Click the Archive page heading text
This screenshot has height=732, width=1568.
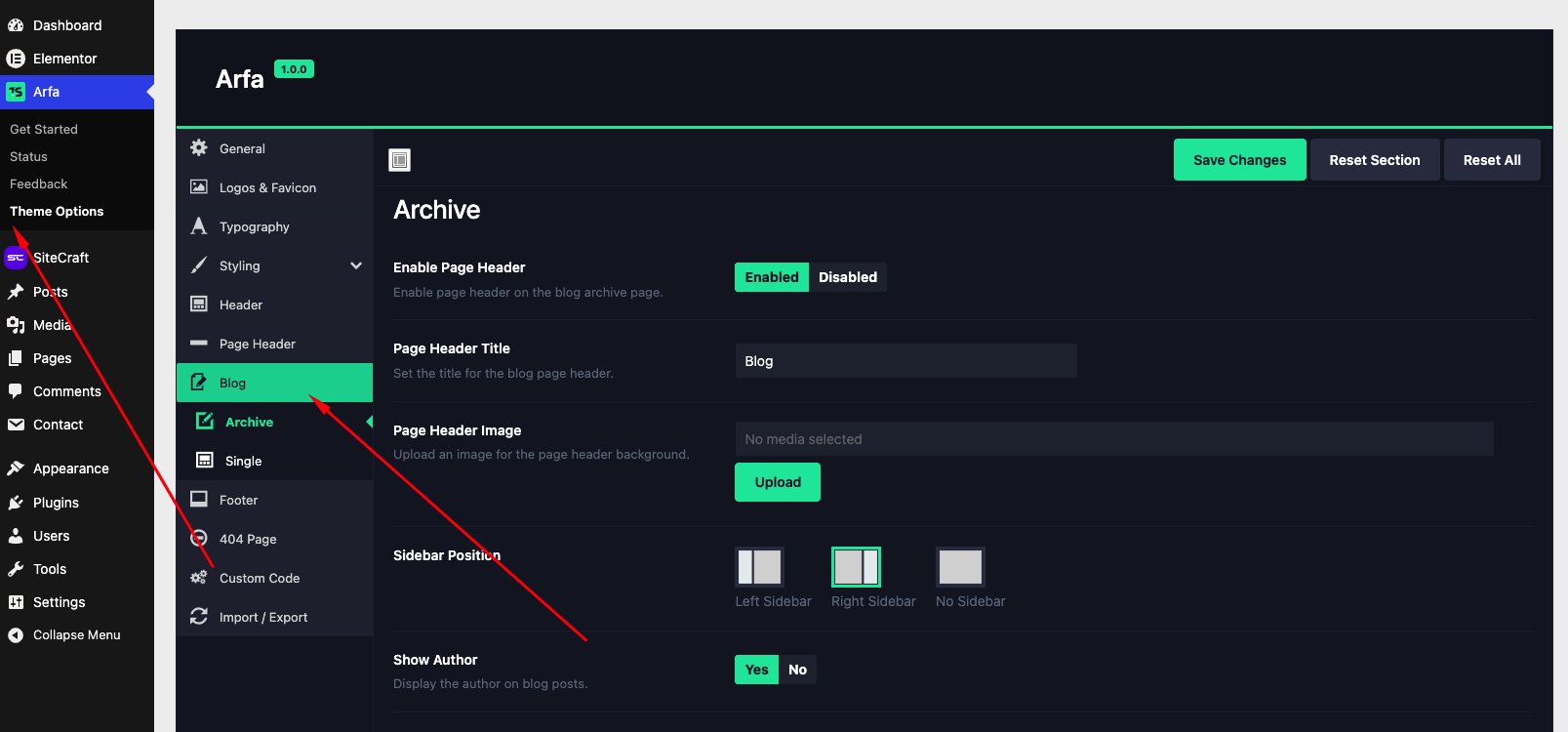coord(437,210)
